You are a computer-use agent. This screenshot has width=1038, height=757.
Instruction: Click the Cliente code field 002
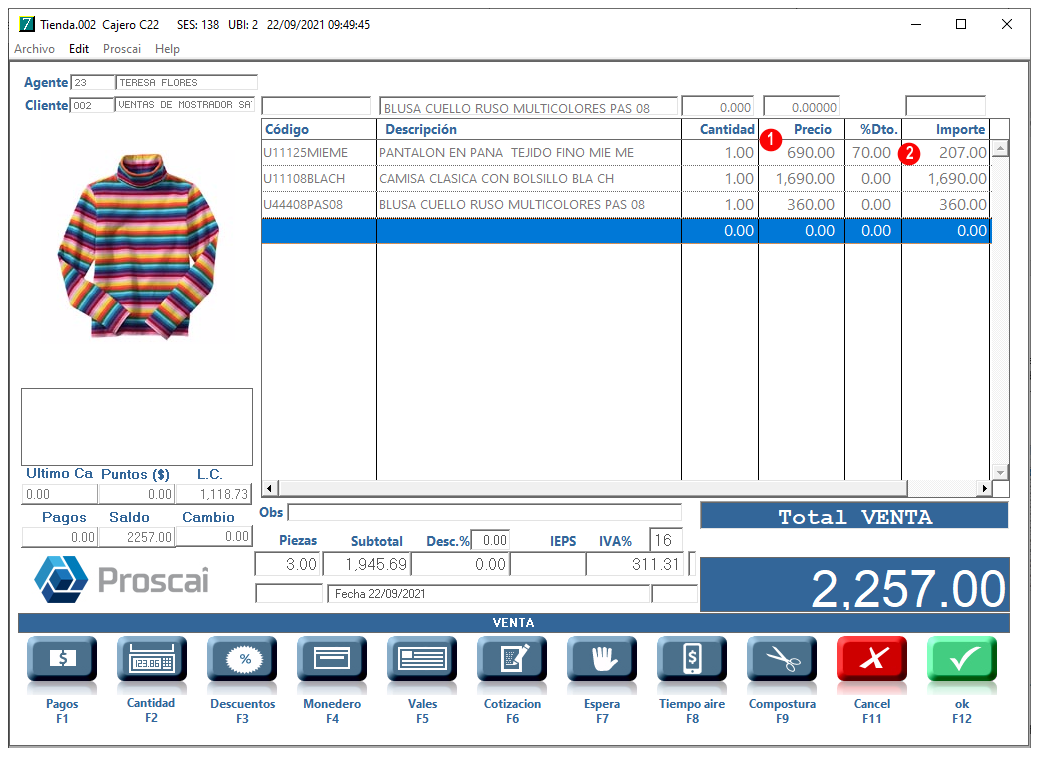[92, 105]
